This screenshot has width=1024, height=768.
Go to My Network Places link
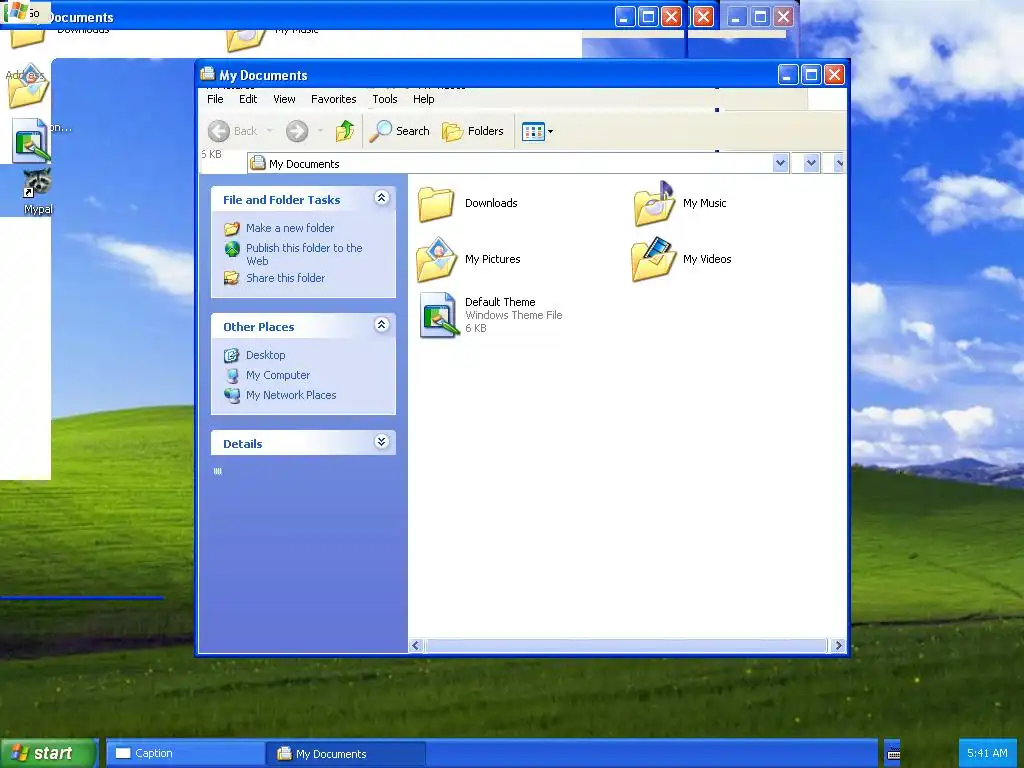pyautogui.click(x=291, y=395)
